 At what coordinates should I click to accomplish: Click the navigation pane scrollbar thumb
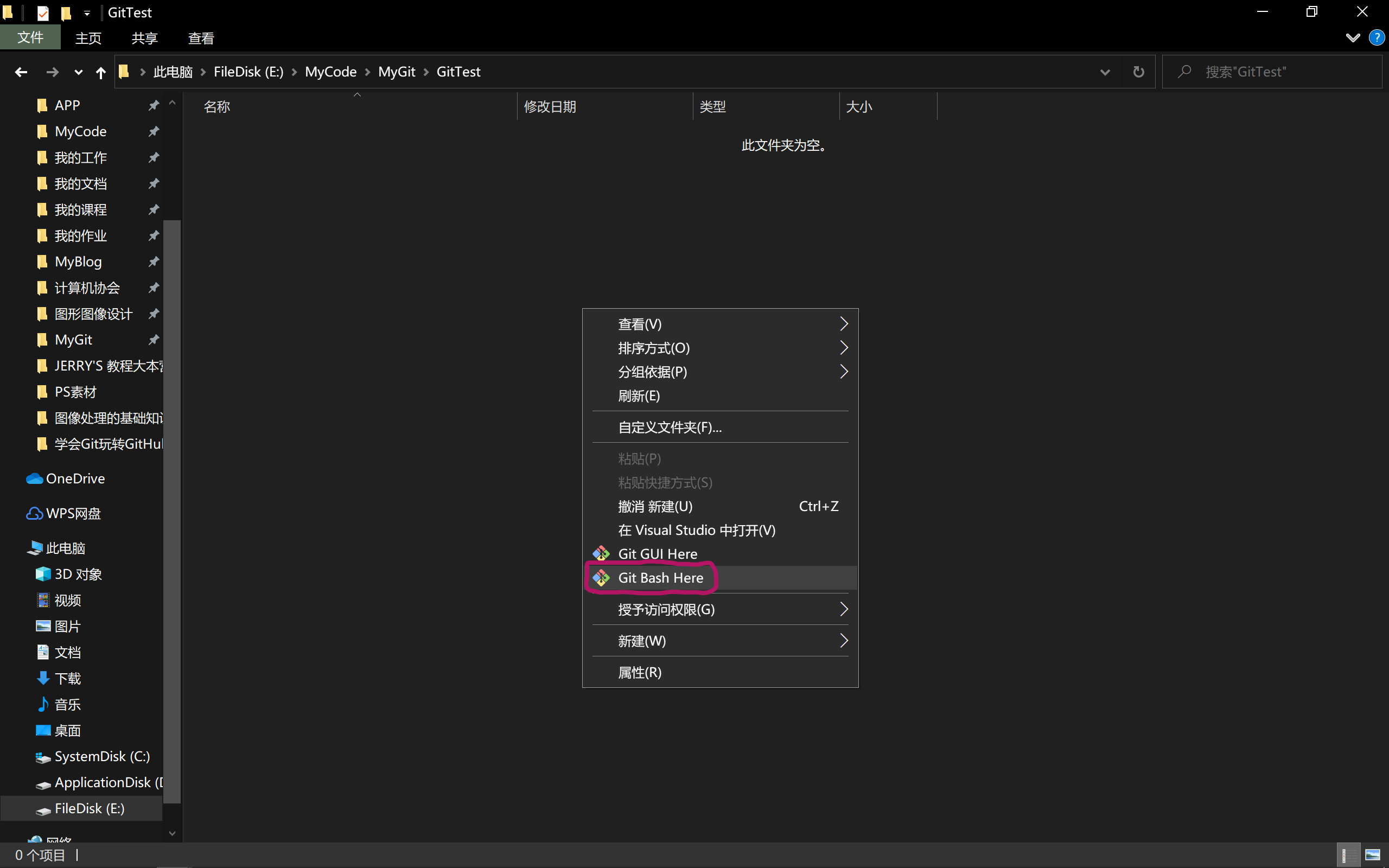pyautogui.click(x=171, y=511)
